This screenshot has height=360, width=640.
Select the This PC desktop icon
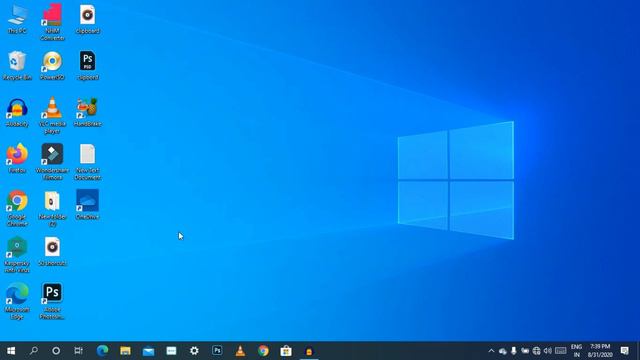(17, 19)
